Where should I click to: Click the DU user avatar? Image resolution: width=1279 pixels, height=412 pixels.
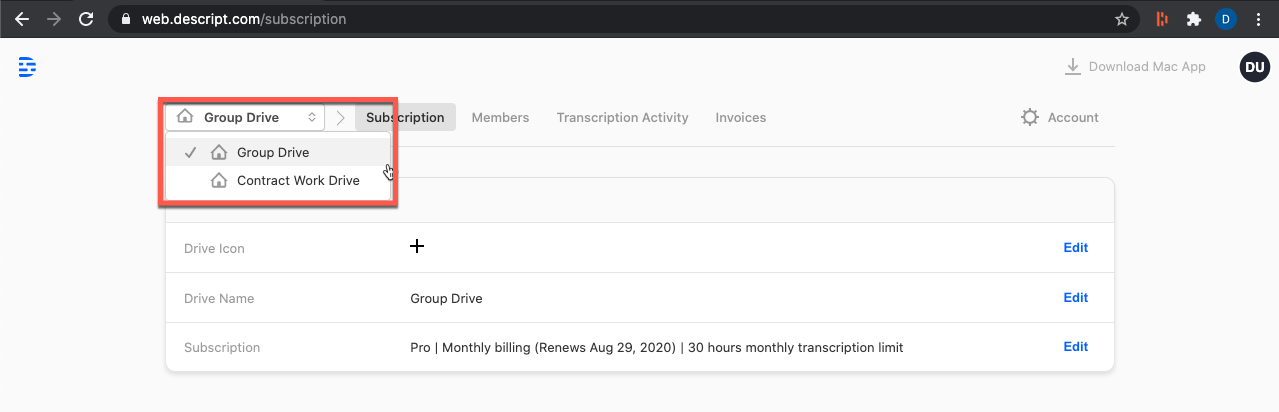tap(1254, 67)
